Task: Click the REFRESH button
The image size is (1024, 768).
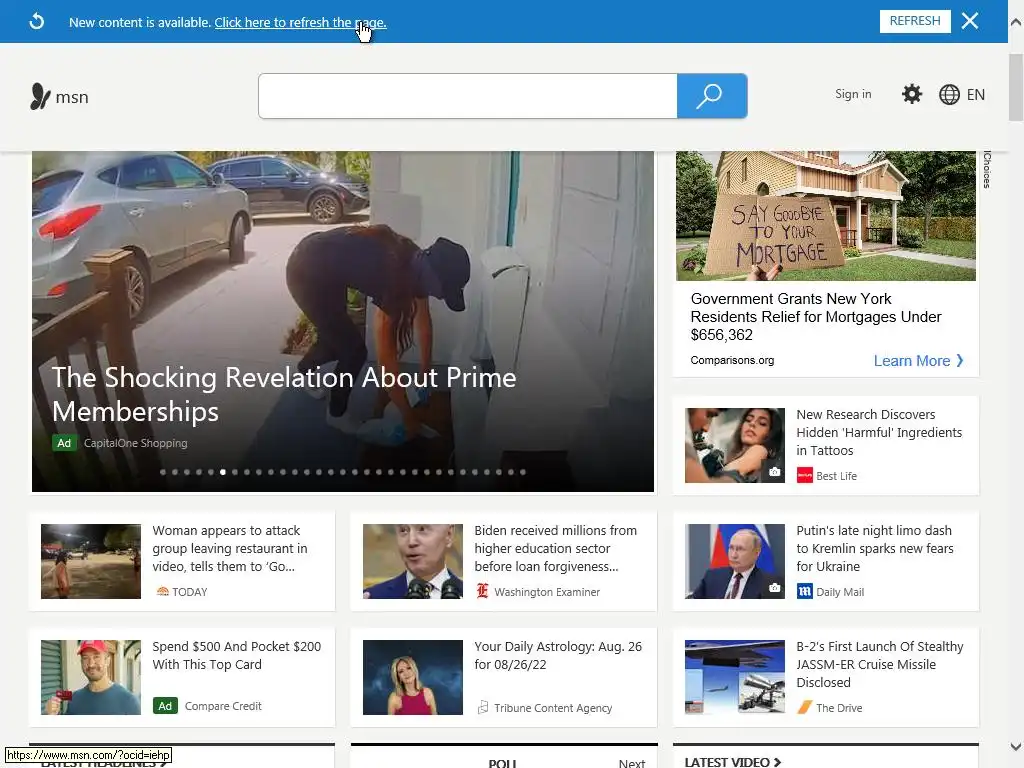Action: (915, 21)
